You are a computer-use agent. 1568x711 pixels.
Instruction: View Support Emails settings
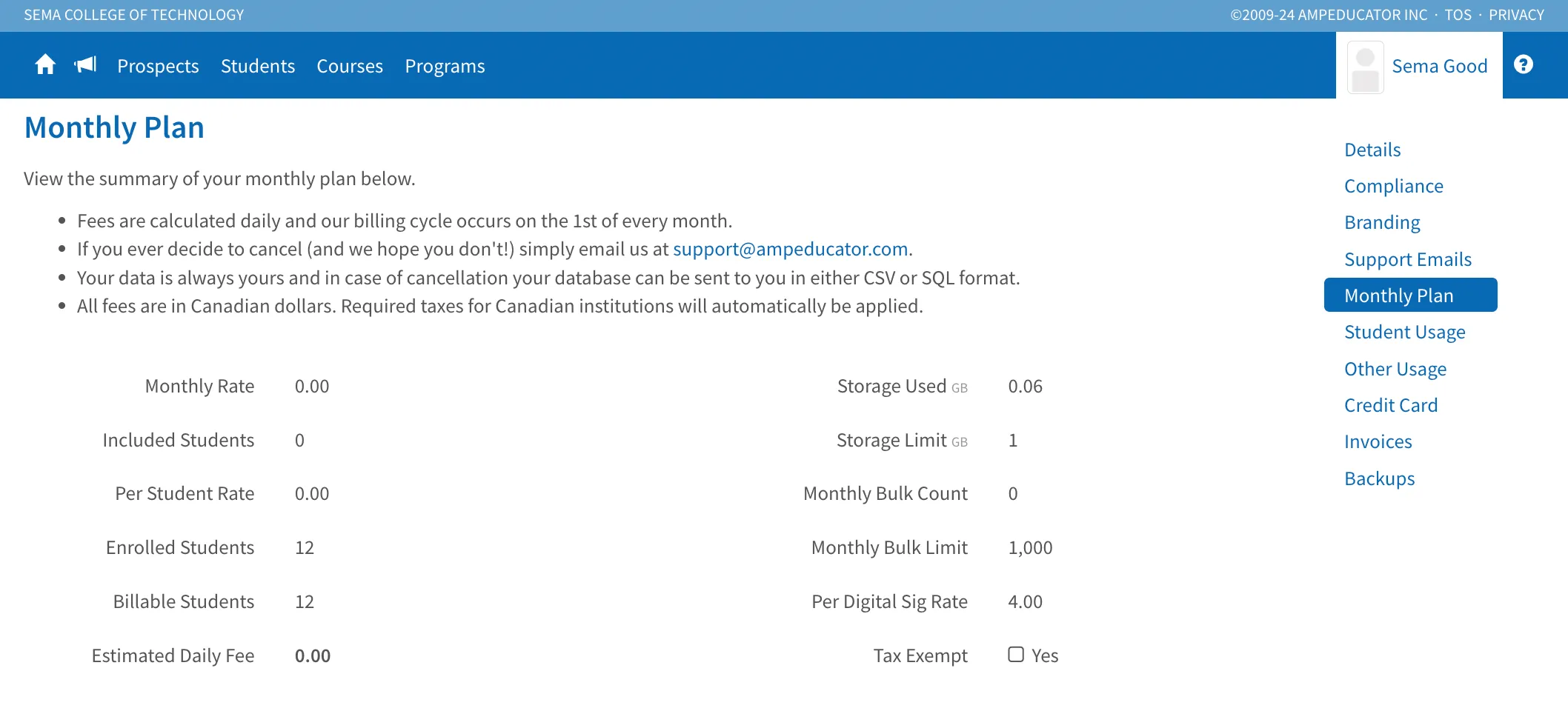tap(1408, 259)
